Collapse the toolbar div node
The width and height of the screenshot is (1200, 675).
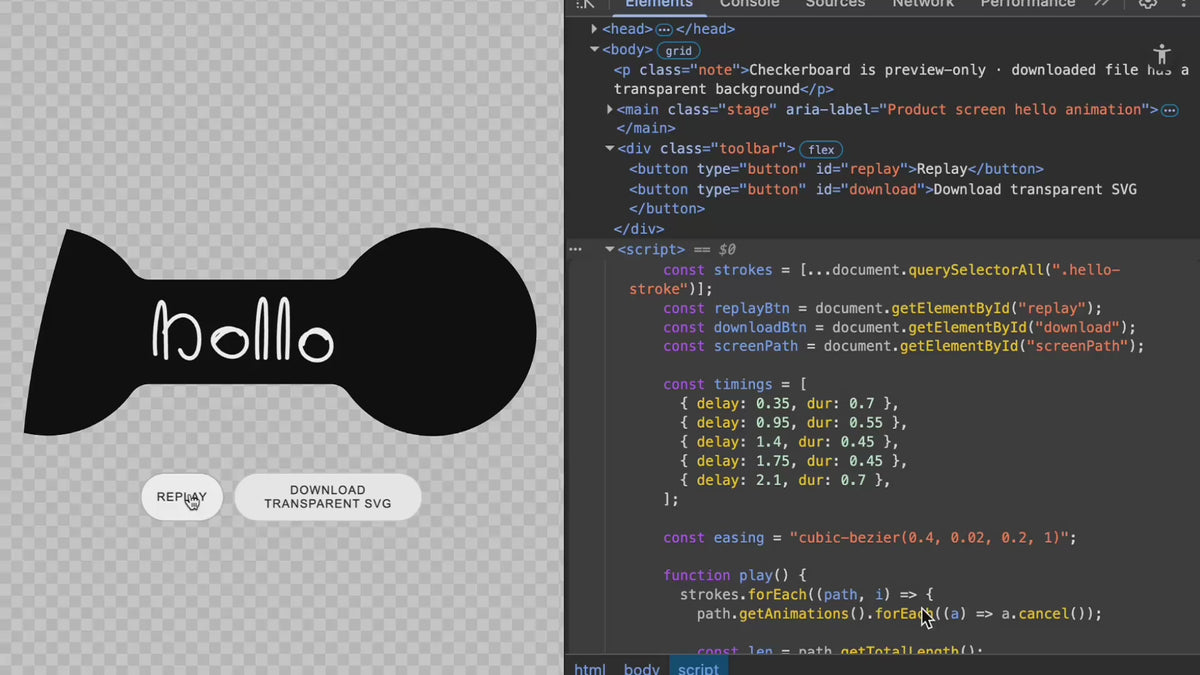point(610,149)
